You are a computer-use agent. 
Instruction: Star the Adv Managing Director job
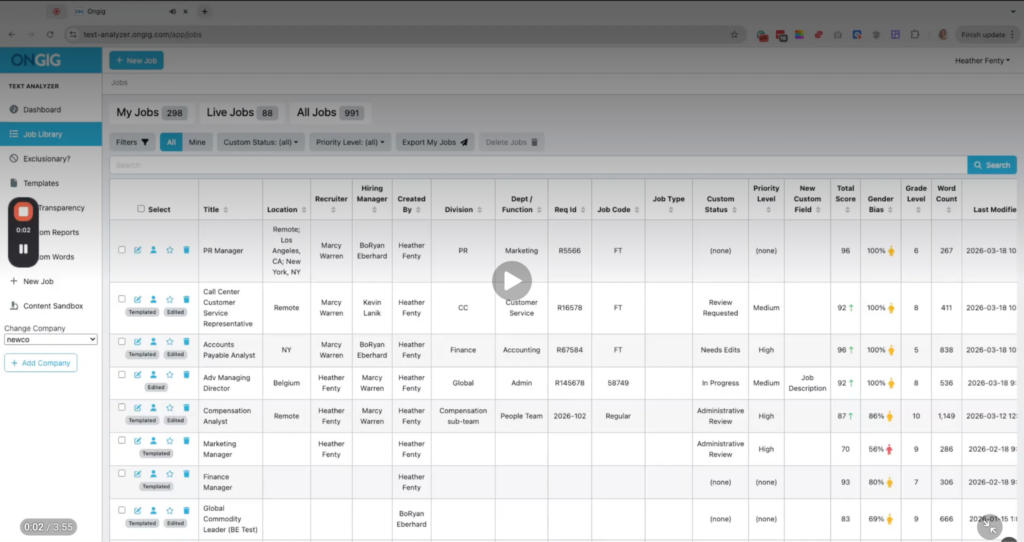tap(170, 375)
